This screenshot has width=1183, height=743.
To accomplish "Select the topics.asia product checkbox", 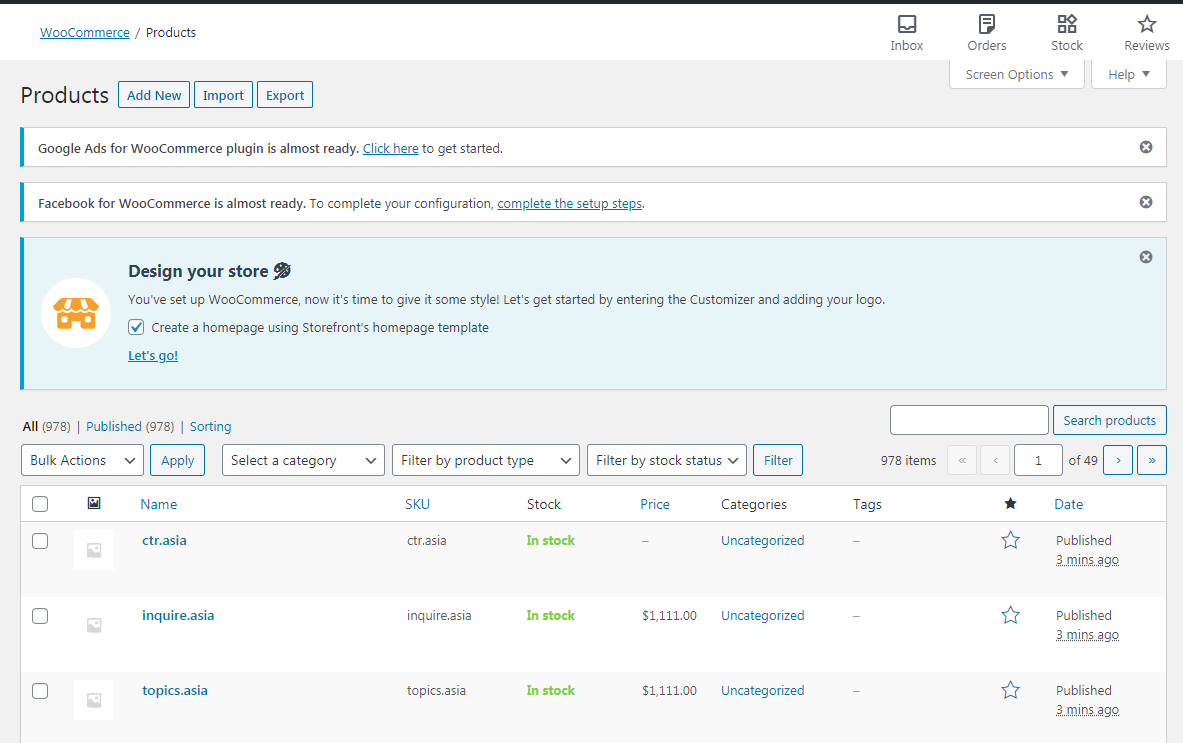I will click(x=40, y=691).
